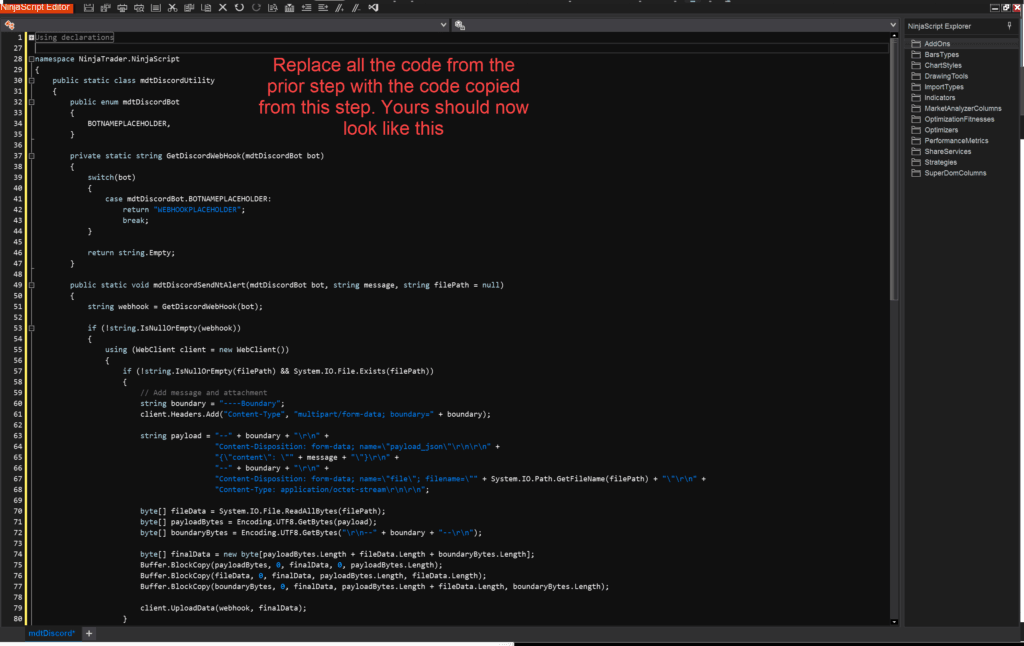The height and width of the screenshot is (646, 1024).
Task: Open the Indicators folder
Action: point(939,98)
